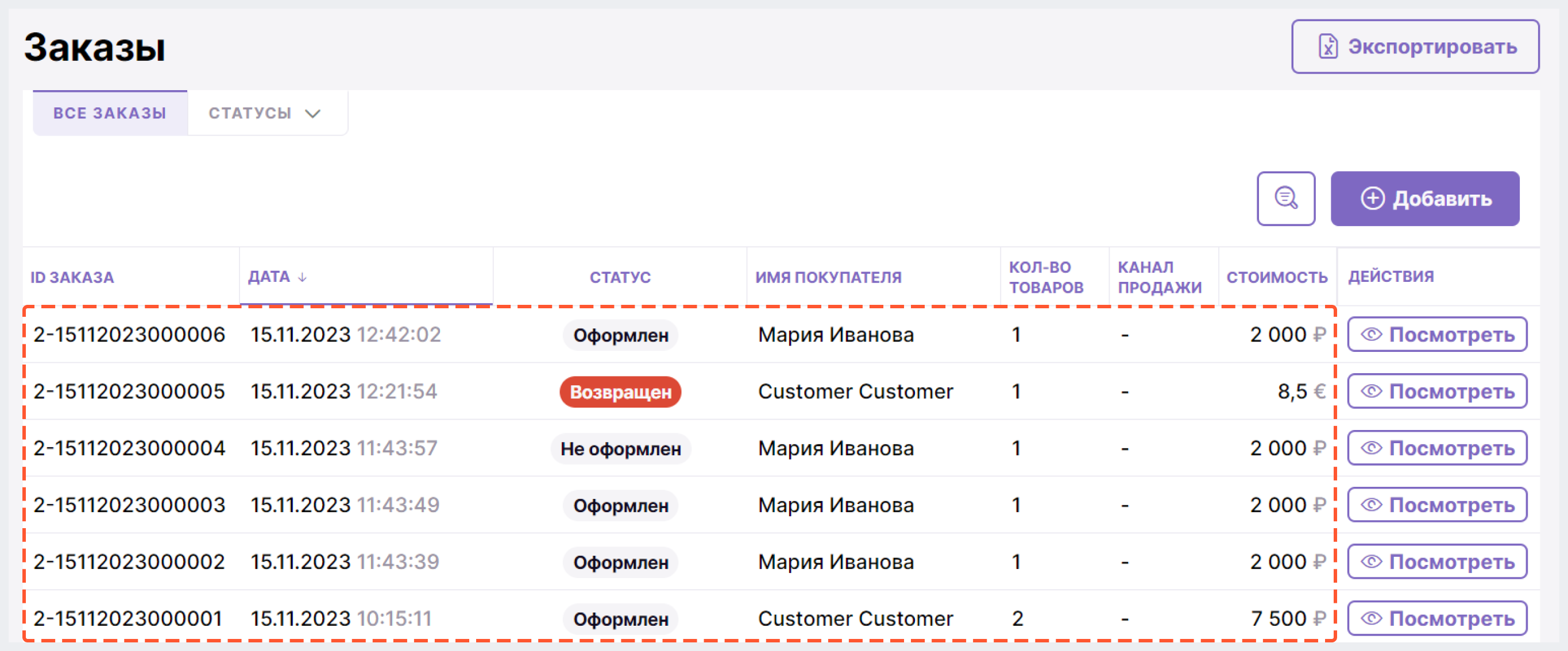Click the ID заказа column header
The image size is (1568, 651).
(72, 277)
